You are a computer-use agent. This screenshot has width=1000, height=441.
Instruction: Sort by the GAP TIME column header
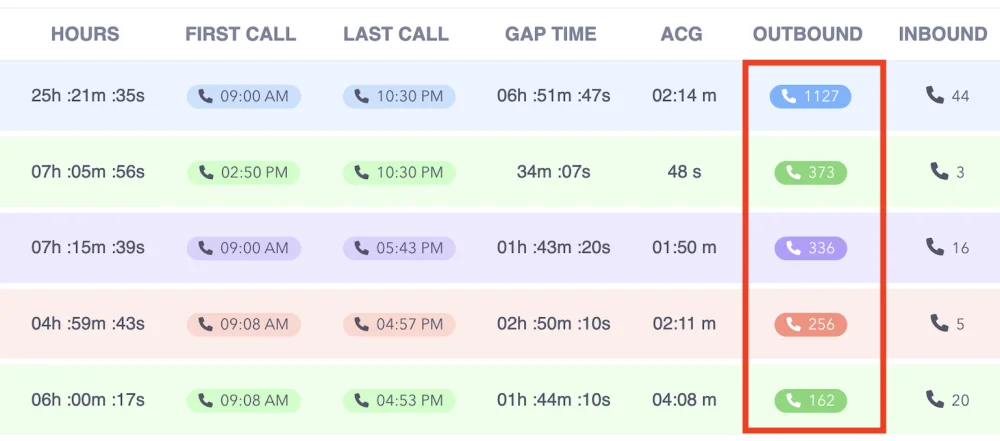click(553, 34)
